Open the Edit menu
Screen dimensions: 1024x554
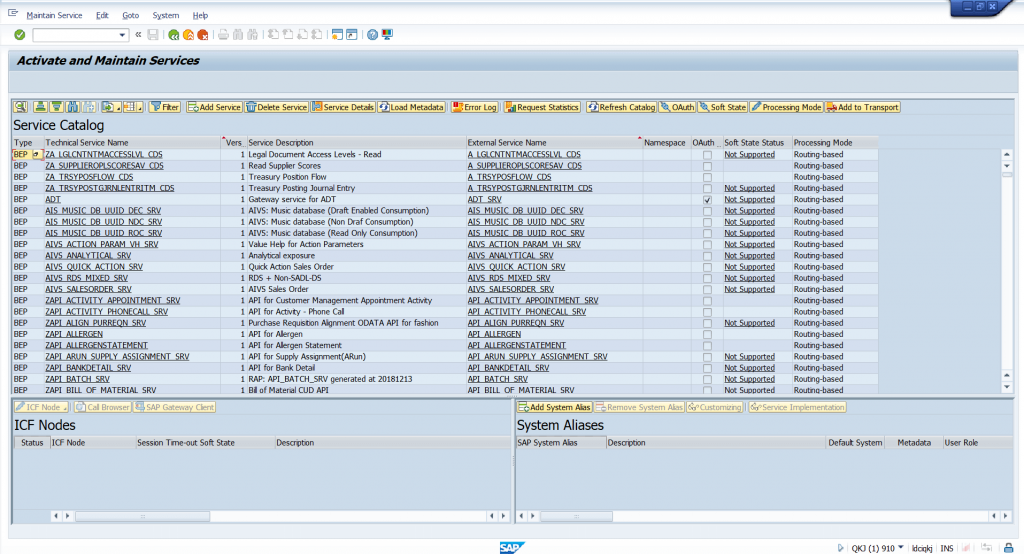[102, 15]
